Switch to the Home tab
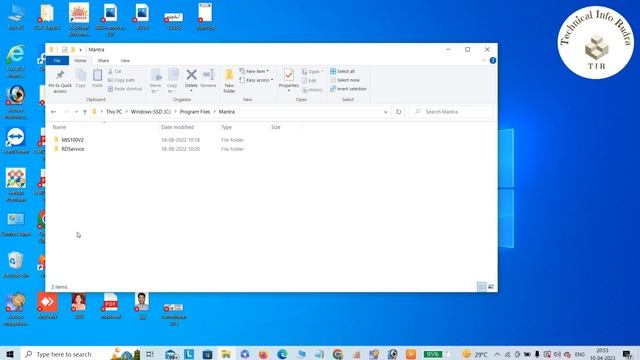This screenshot has width=640, height=360. [80, 60]
